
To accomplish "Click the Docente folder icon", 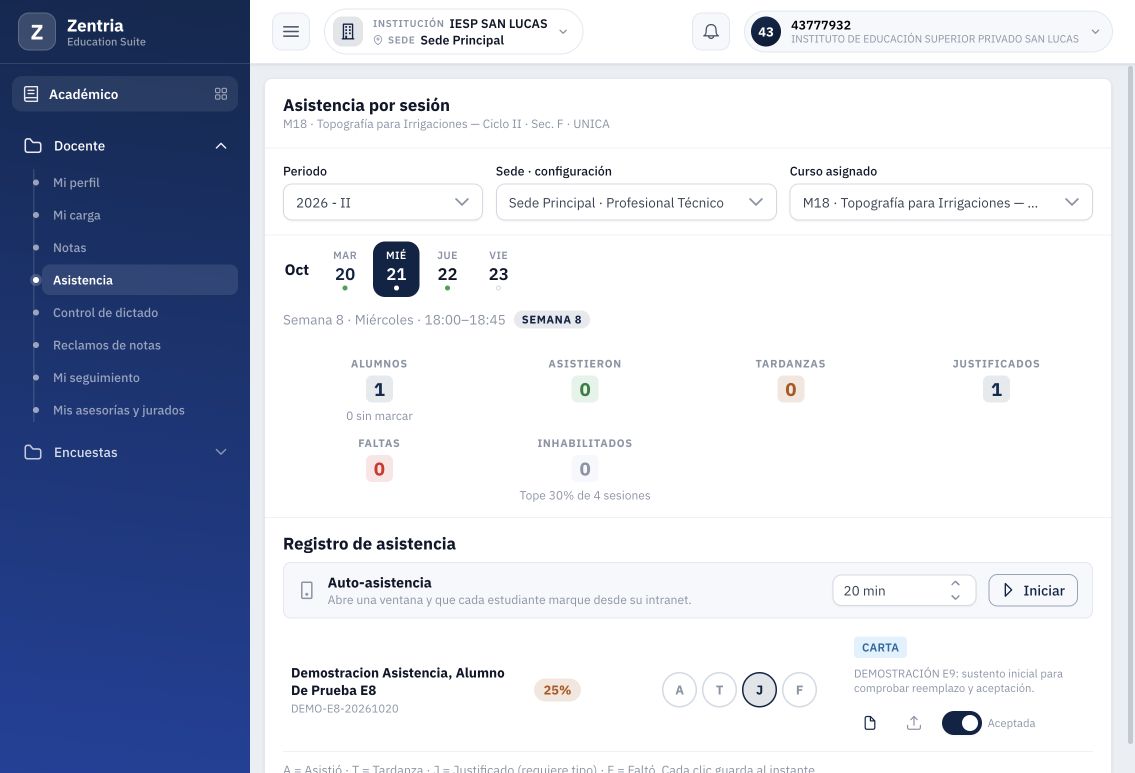I will pos(33,146).
